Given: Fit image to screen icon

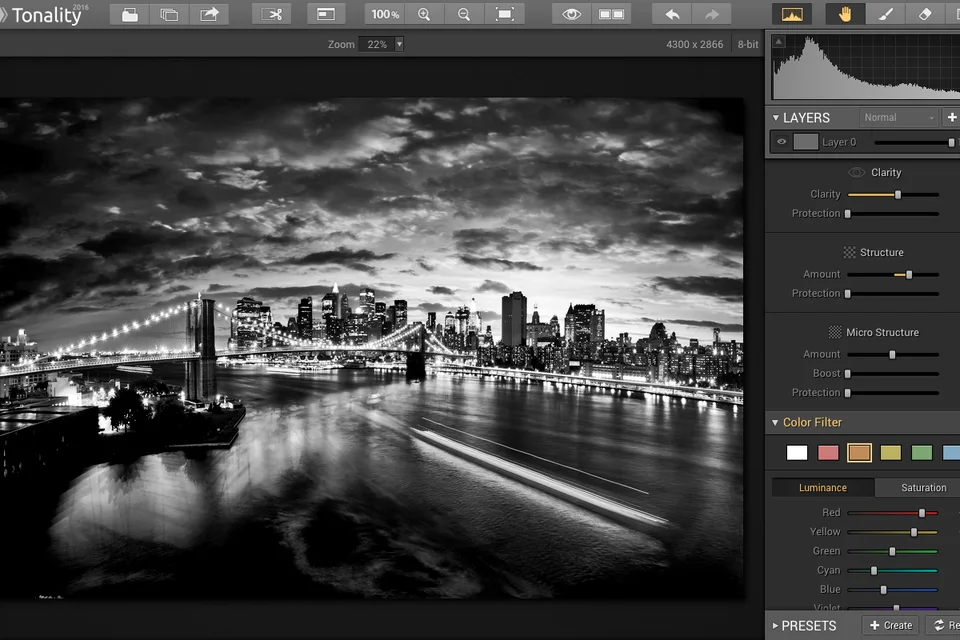Looking at the screenshot, I should click(x=504, y=14).
